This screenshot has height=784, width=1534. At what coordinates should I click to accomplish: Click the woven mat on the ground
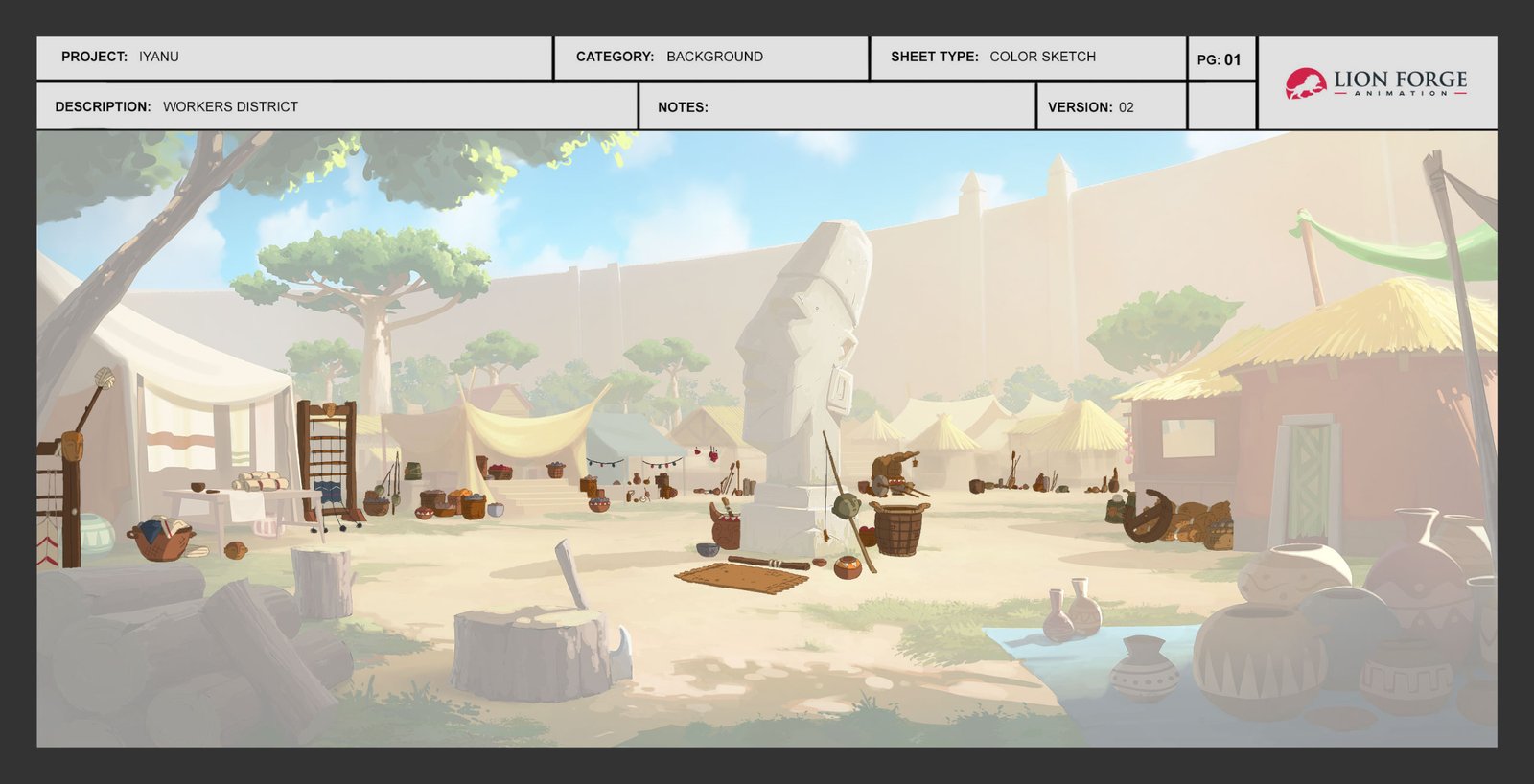(741, 578)
